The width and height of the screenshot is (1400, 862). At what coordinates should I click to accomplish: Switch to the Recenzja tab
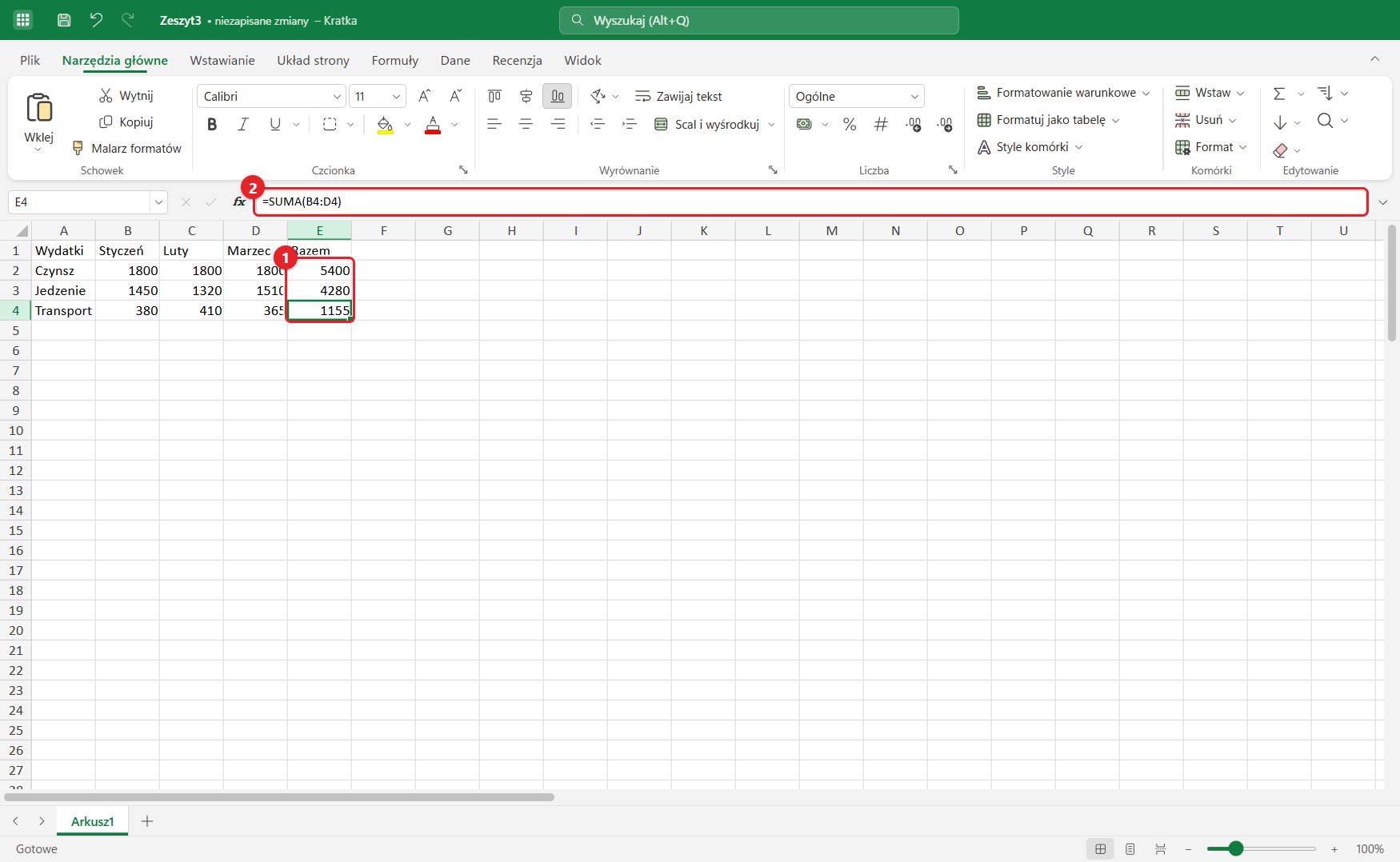[518, 60]
